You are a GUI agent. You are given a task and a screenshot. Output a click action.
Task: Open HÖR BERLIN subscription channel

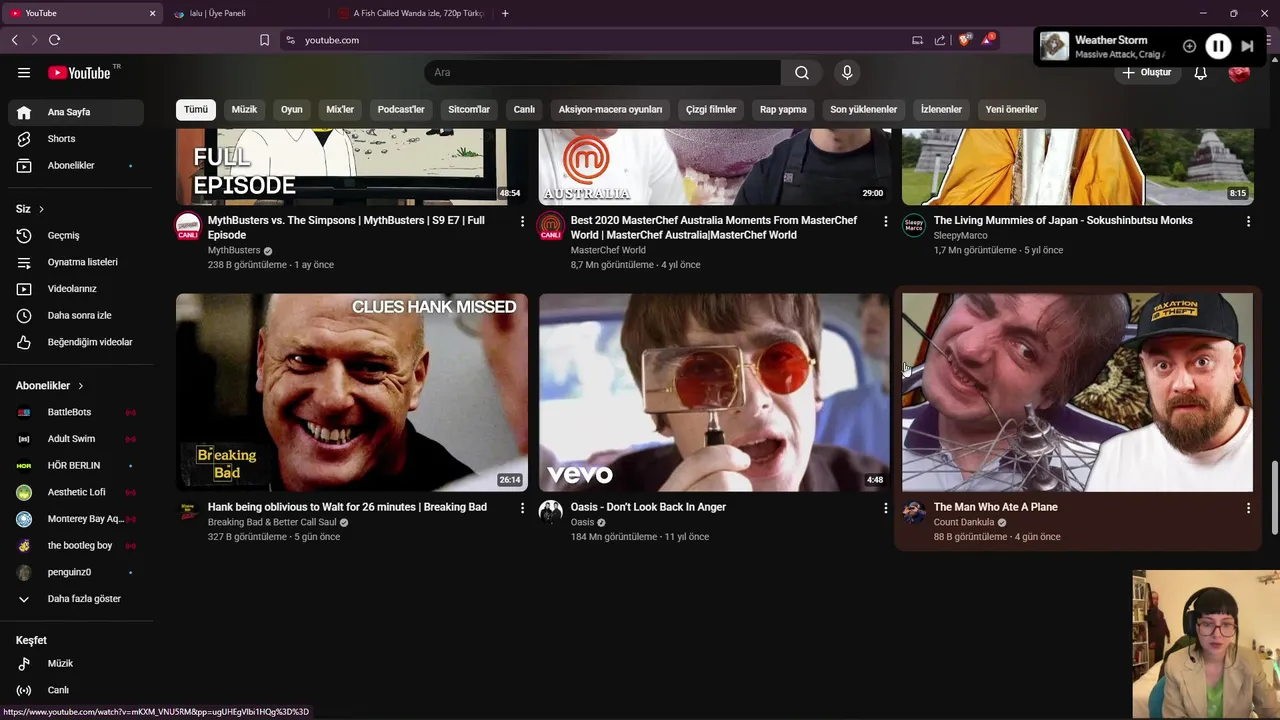point(75,465)
